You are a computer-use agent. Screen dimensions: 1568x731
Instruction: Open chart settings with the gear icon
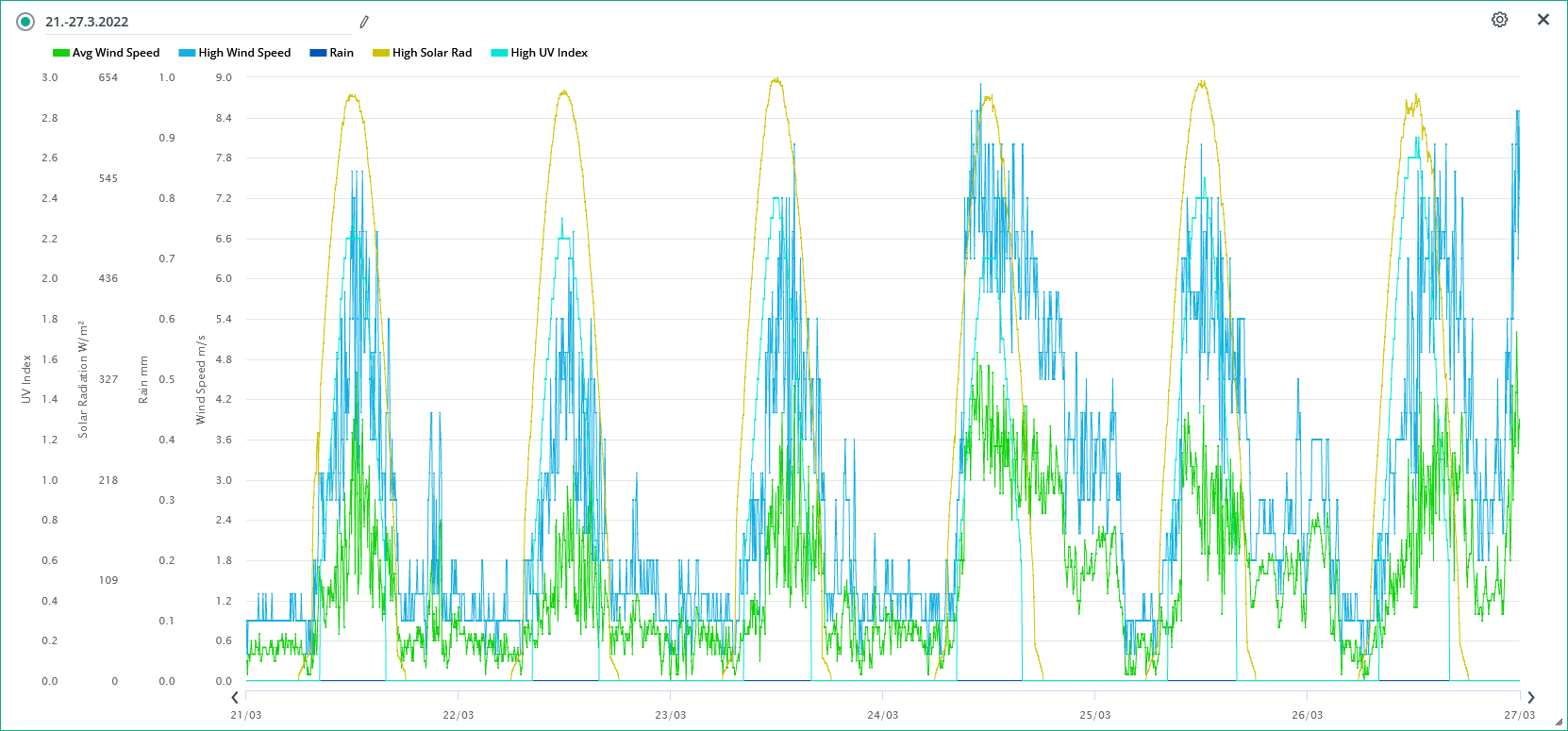(1499, 20)
